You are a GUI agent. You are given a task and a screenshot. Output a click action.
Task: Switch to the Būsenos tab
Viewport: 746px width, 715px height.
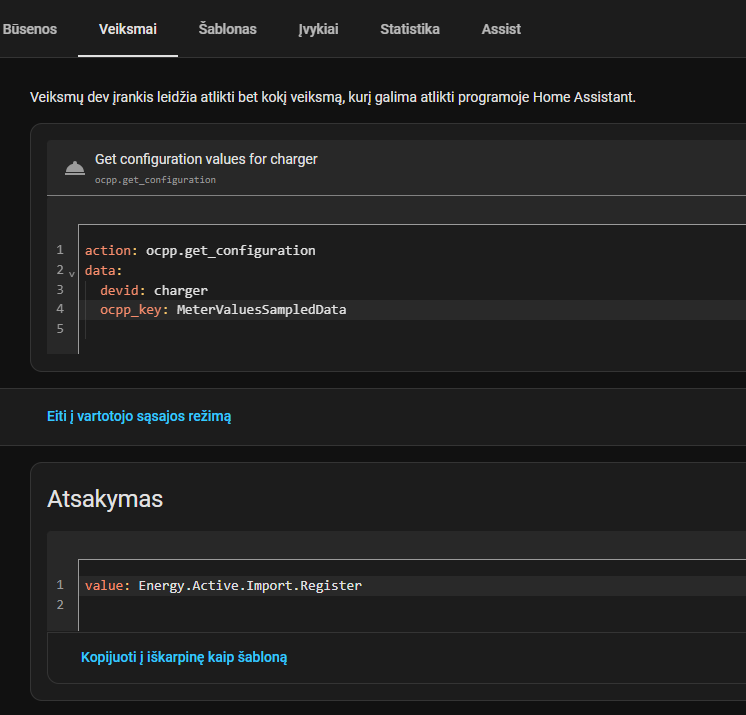30,29
